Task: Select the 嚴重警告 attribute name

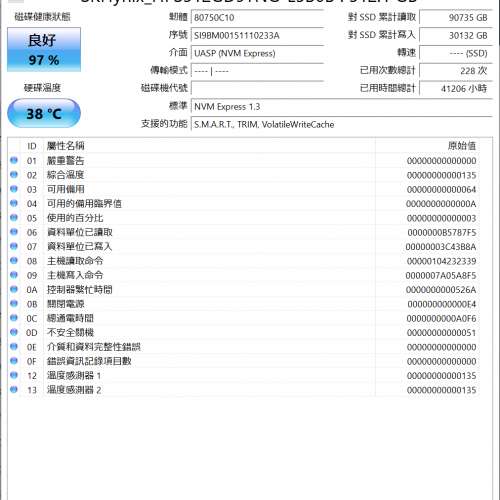Action: [x=65, y=160]
